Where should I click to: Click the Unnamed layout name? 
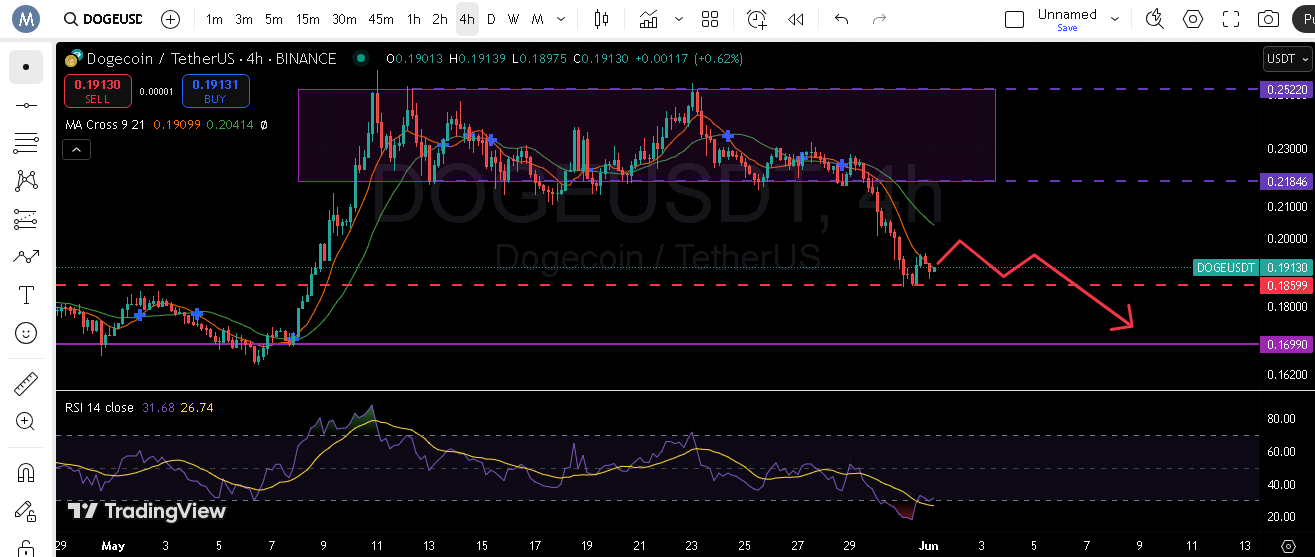tap(1067, 14)
